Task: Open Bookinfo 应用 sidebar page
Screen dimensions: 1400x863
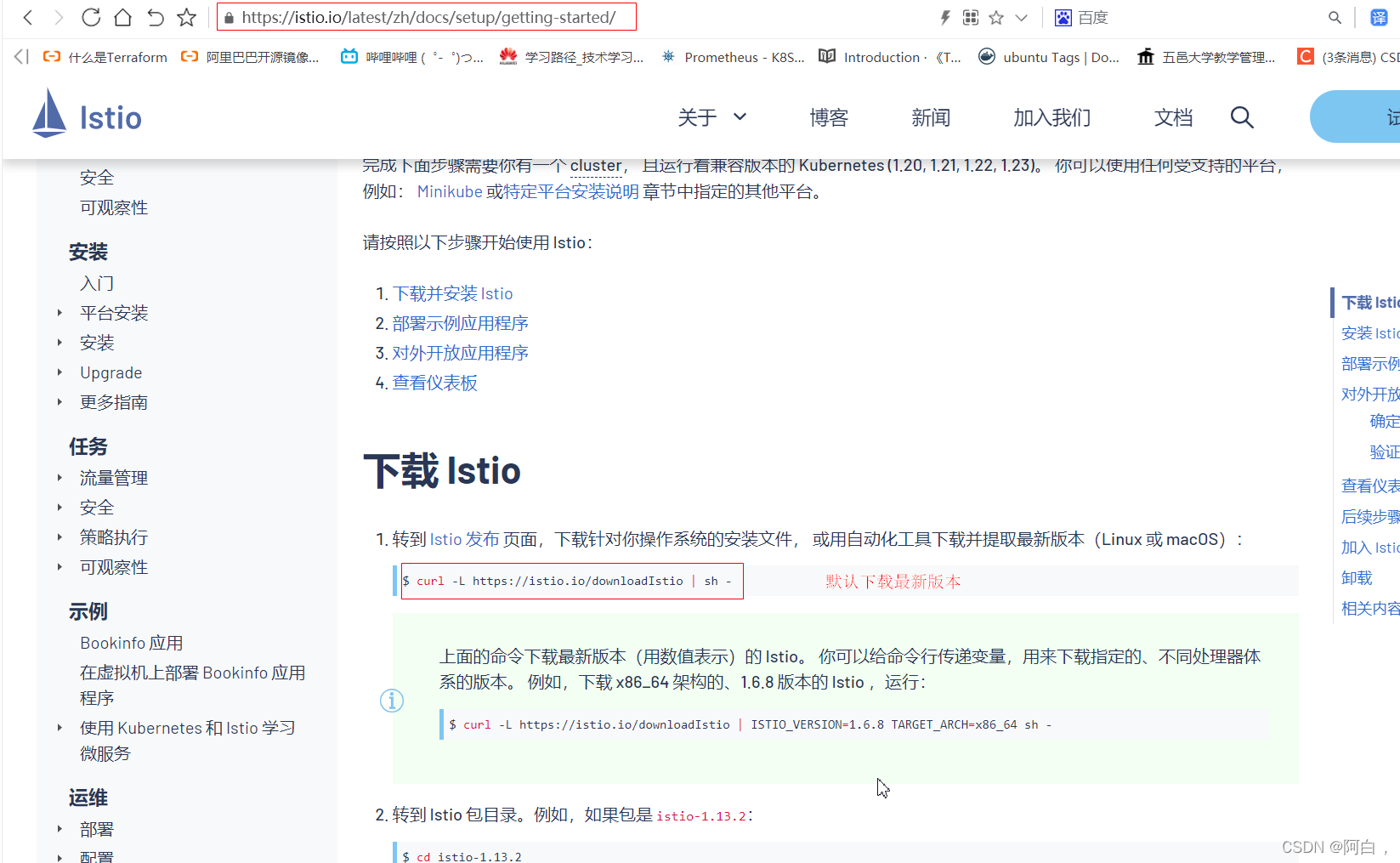Action: (132, 643)
